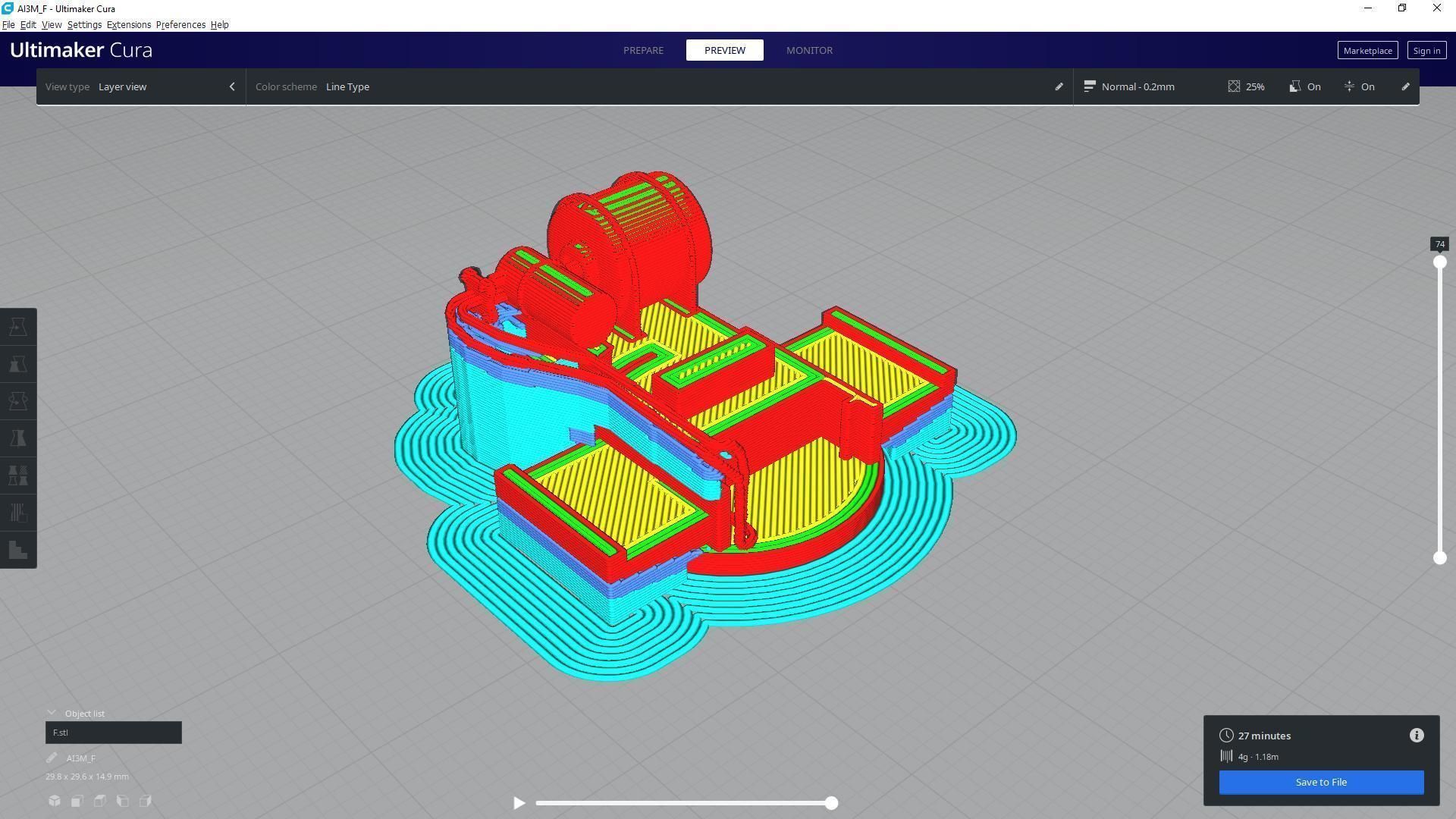Open the Extensions menu
The width and height of the screenshot is (1456, 819).
click(x=128, y=25)
